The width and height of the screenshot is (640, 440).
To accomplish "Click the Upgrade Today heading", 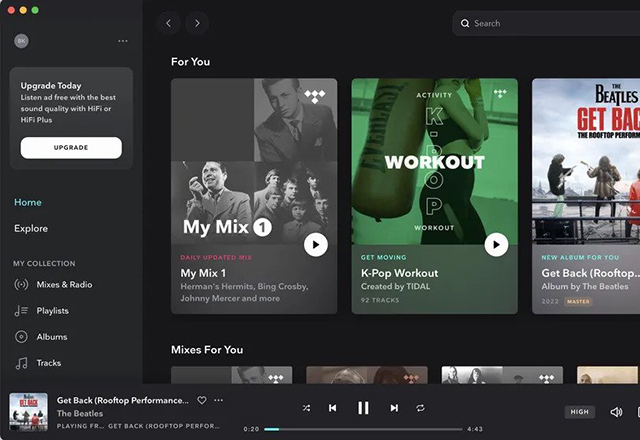I will tap(51, 86).
